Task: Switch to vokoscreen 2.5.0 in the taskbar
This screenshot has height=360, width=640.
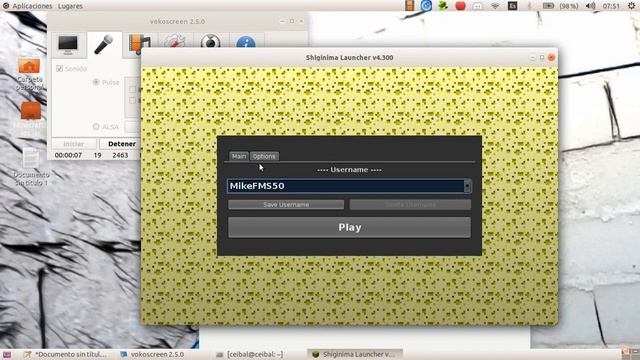Action: pyautogui.click(x=152, y=354)
